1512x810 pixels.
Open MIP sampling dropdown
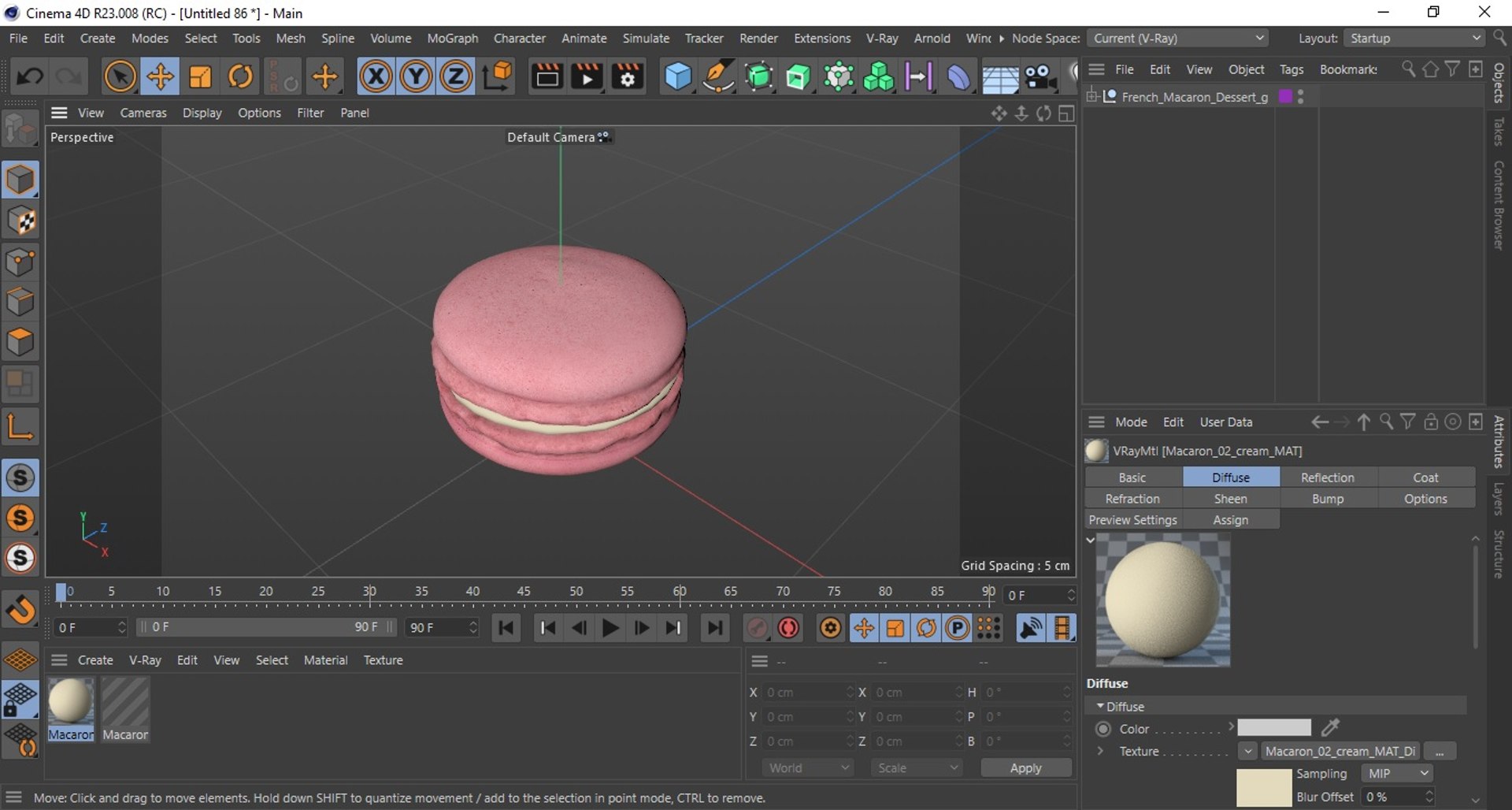(1396, 774)
